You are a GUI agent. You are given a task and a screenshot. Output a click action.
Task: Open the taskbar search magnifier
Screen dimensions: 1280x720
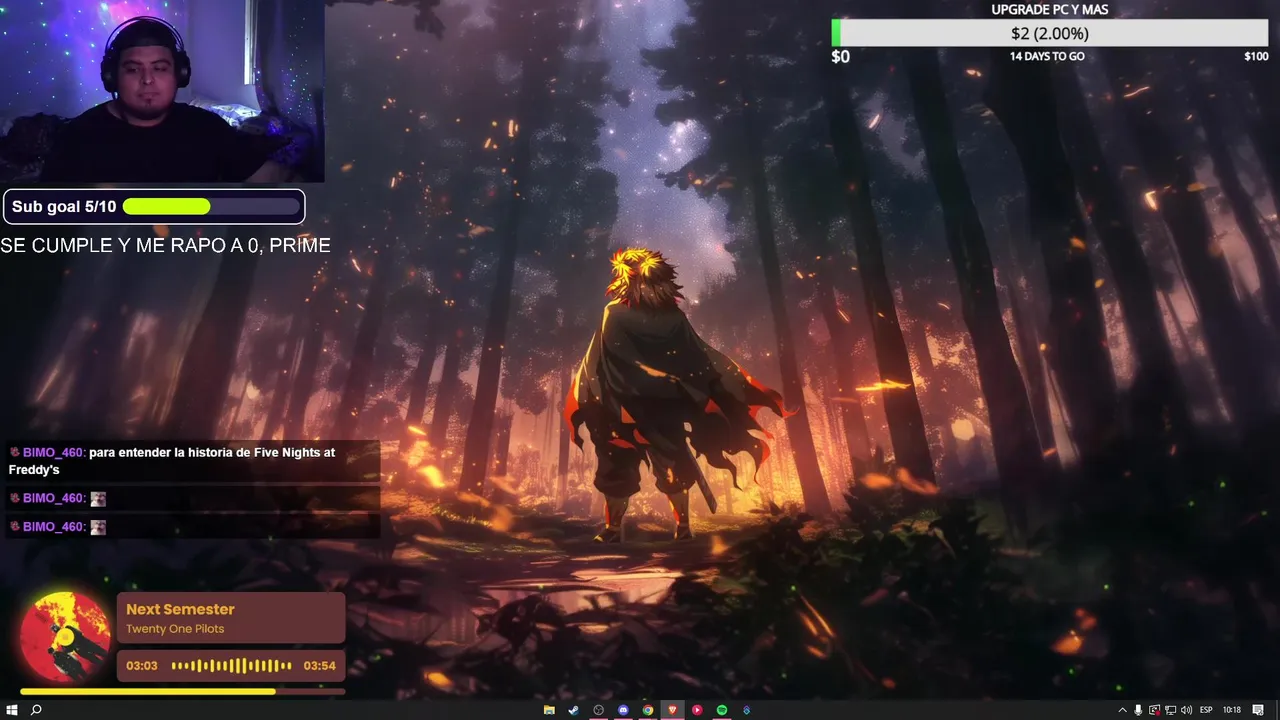[x=36, y=710]
